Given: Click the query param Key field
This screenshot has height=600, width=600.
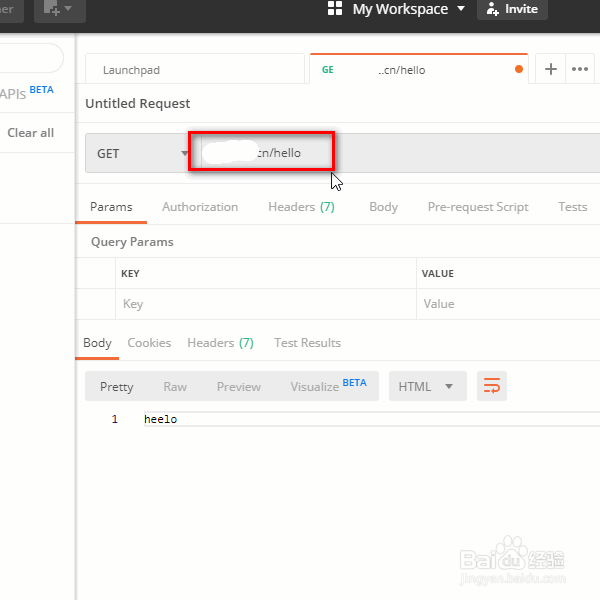Looking at the screenshot, I should click(x=266, y=304).
